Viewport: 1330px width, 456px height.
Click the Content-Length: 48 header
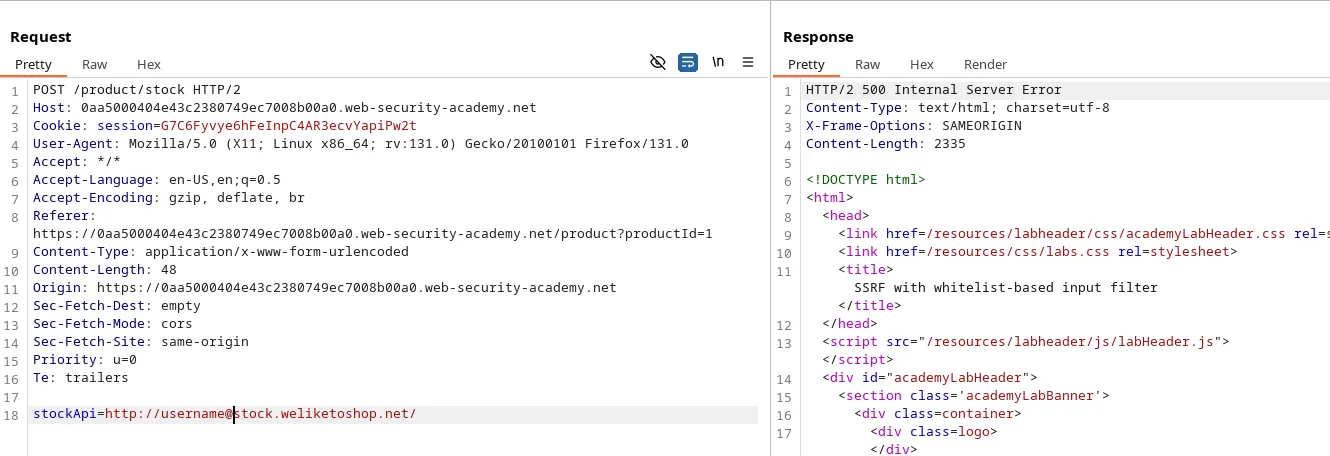point(105,270)
